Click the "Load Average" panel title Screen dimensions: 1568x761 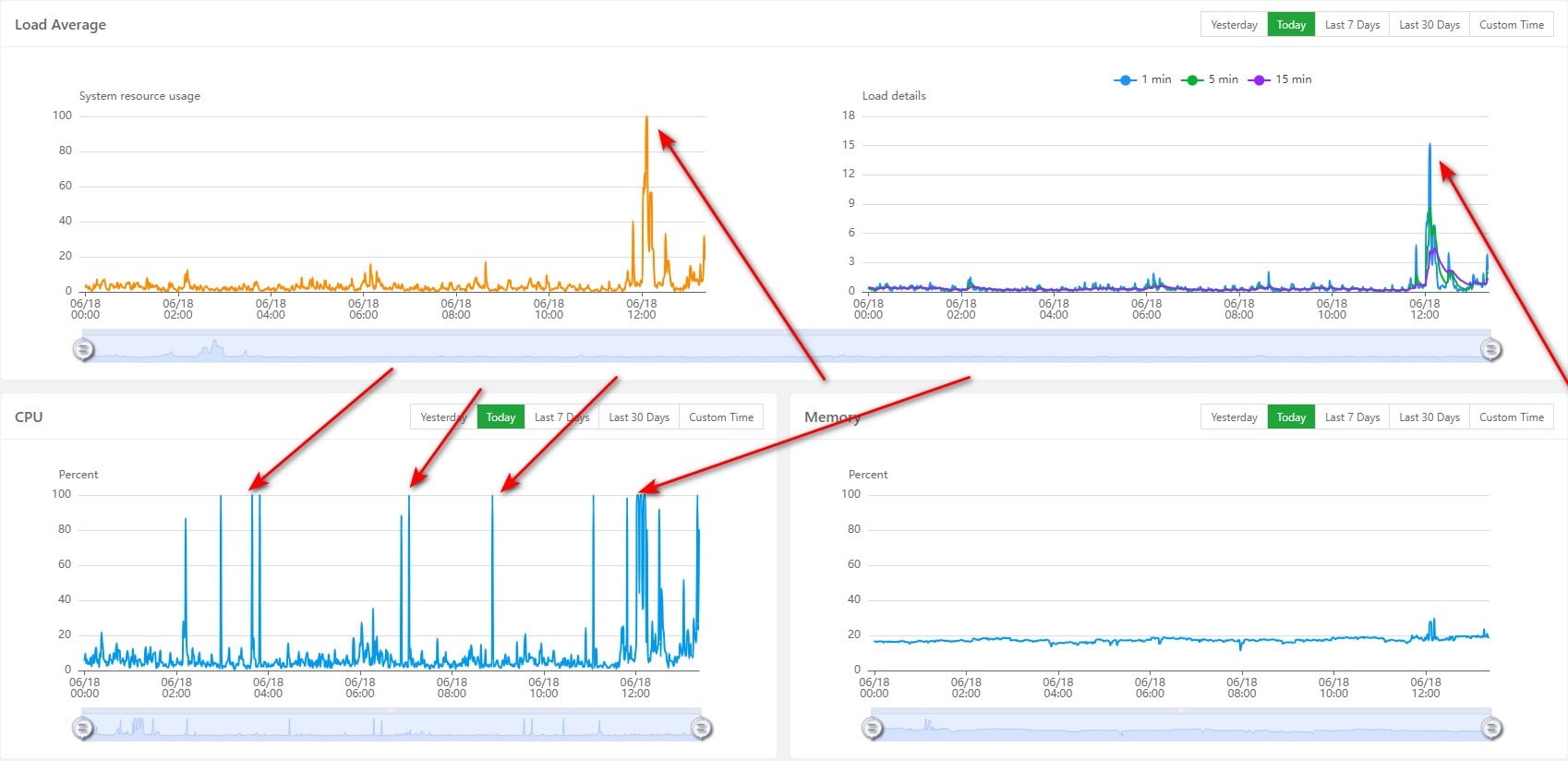coord(60,25)
